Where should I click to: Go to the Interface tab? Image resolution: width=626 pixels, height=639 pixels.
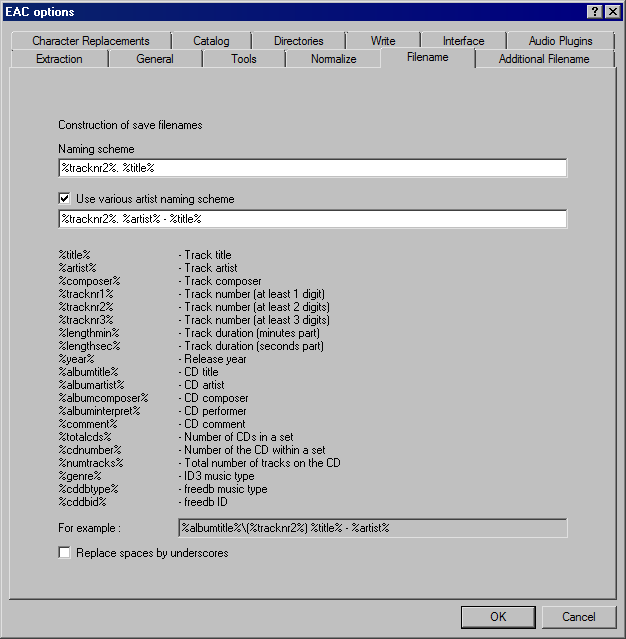[x=463, y=41]
